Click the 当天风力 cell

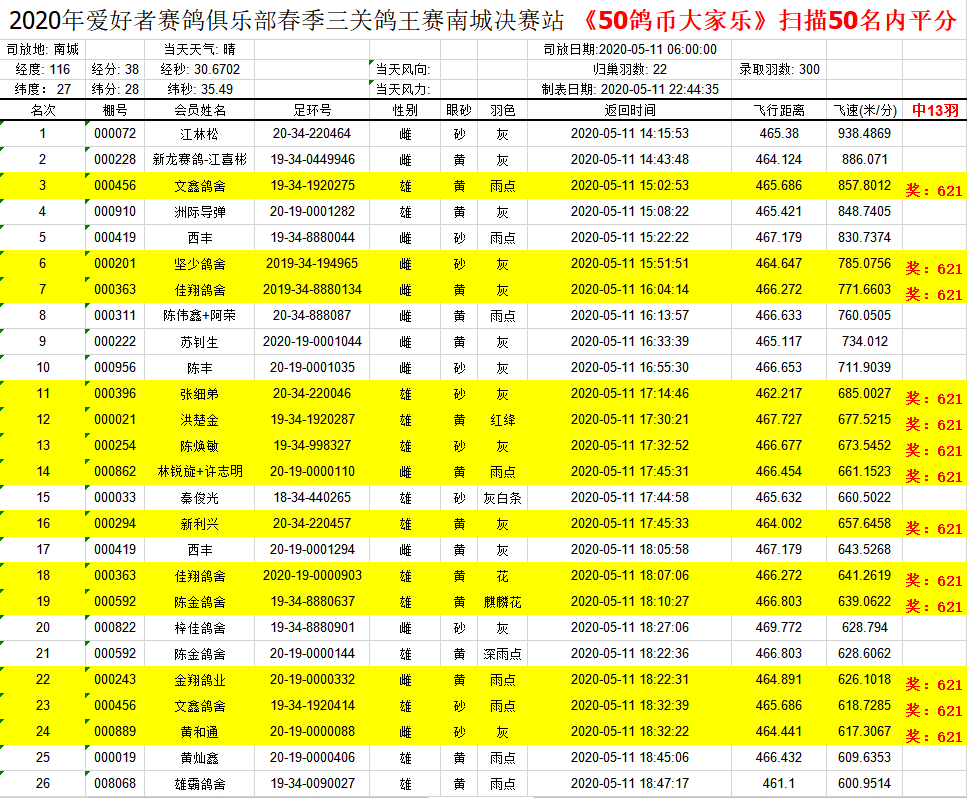[403, 90]
